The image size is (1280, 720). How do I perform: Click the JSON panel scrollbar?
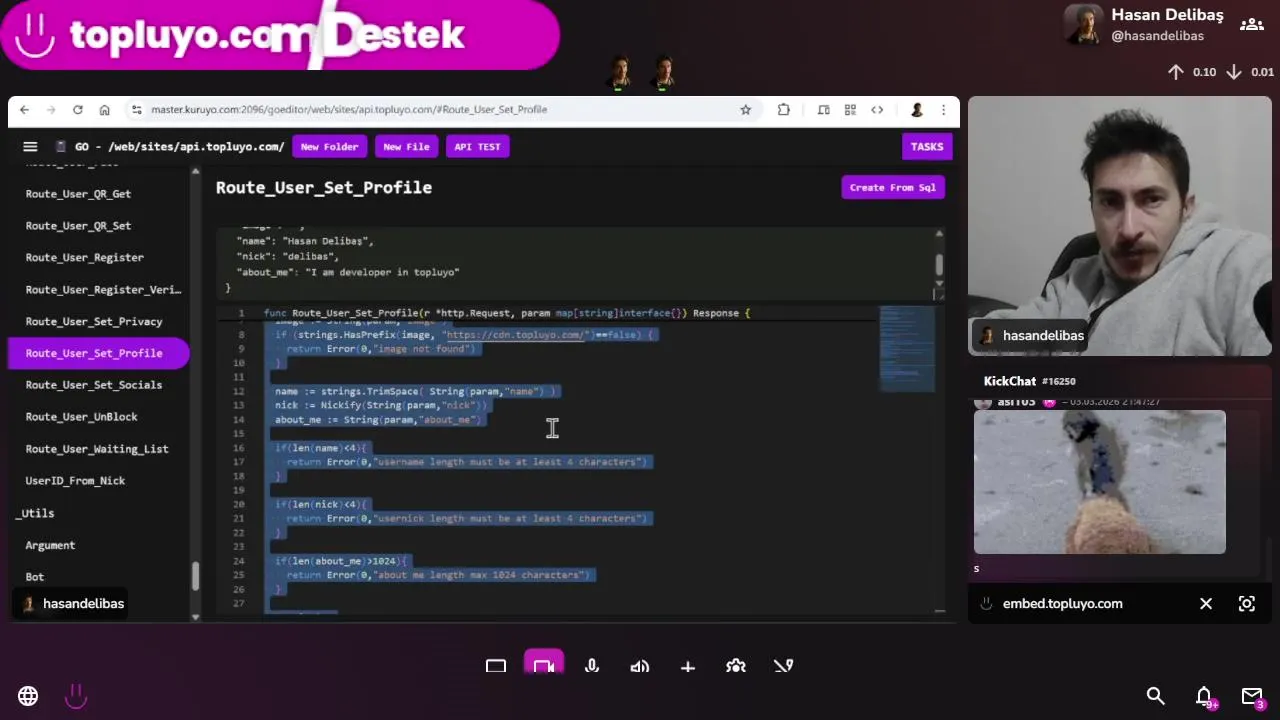938,264
